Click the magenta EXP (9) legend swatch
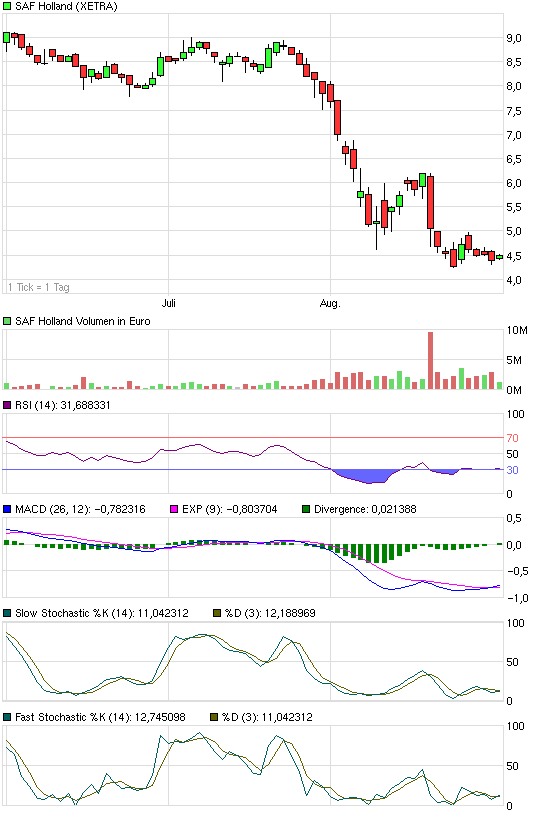 tap(174, 509)
